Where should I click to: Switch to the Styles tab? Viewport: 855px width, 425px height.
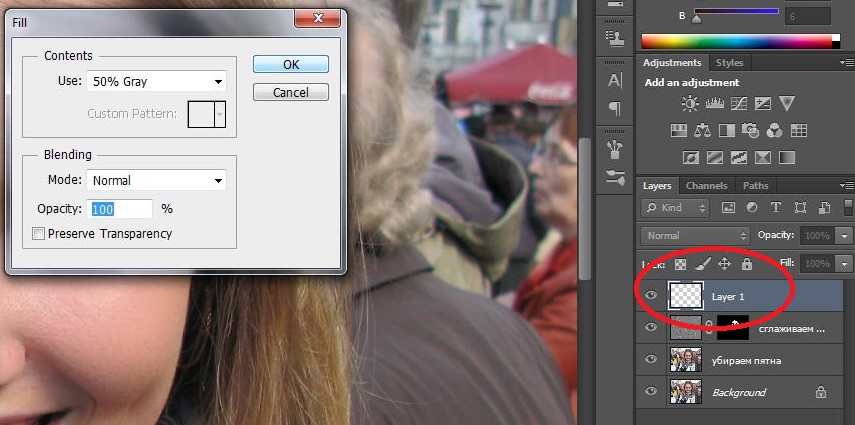(729, 63)
